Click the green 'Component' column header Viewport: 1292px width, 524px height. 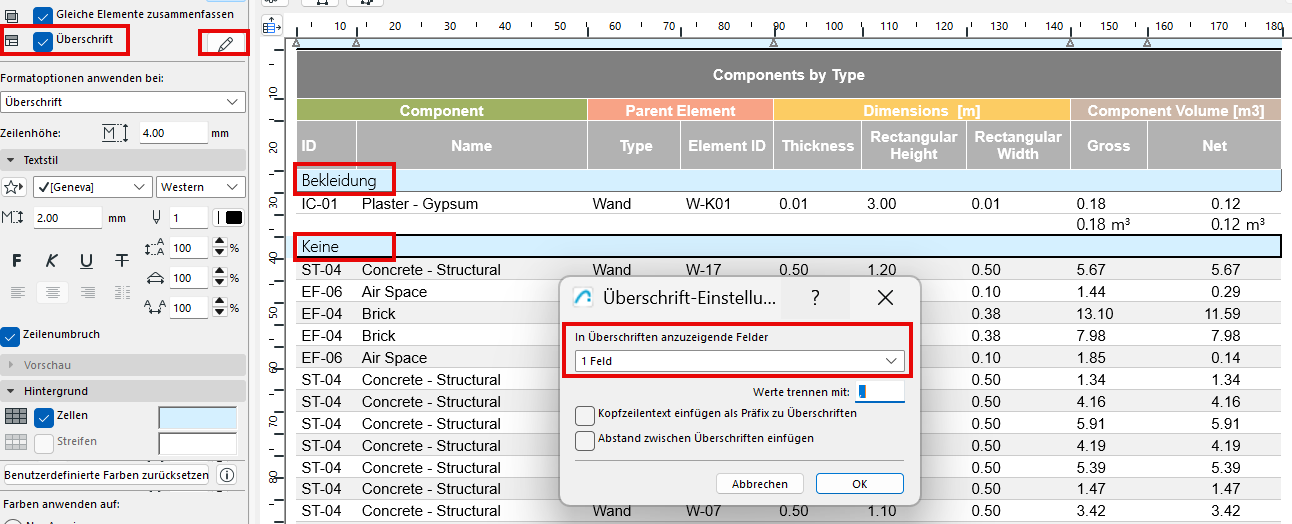pos(442,111)
